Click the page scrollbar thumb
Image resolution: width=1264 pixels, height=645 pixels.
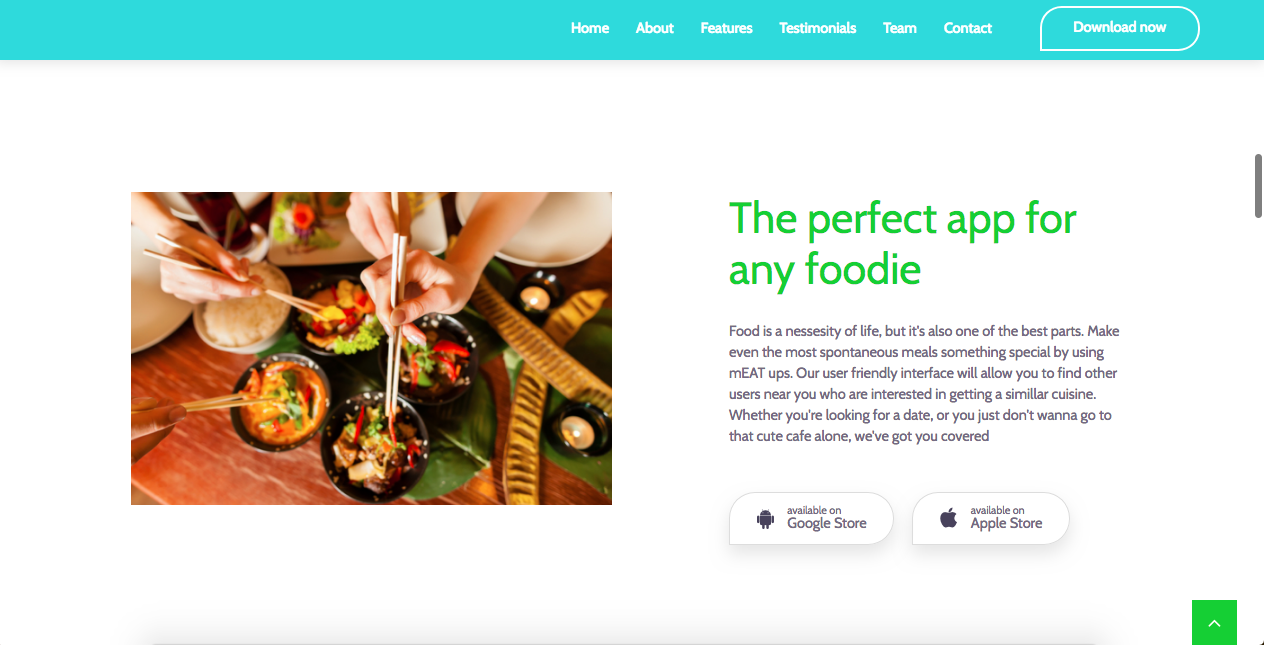pos(1259,185)
